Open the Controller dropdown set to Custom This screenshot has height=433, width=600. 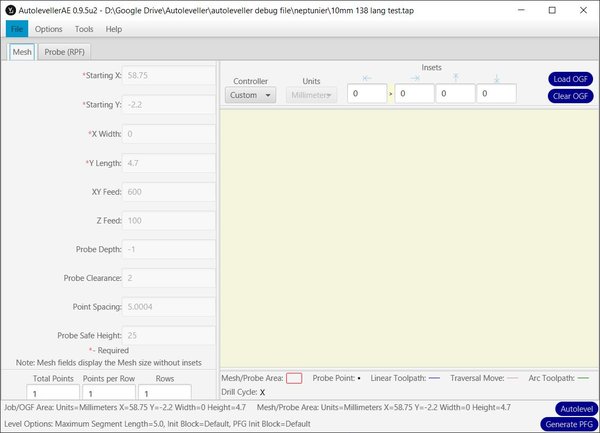tap(251, 95)
